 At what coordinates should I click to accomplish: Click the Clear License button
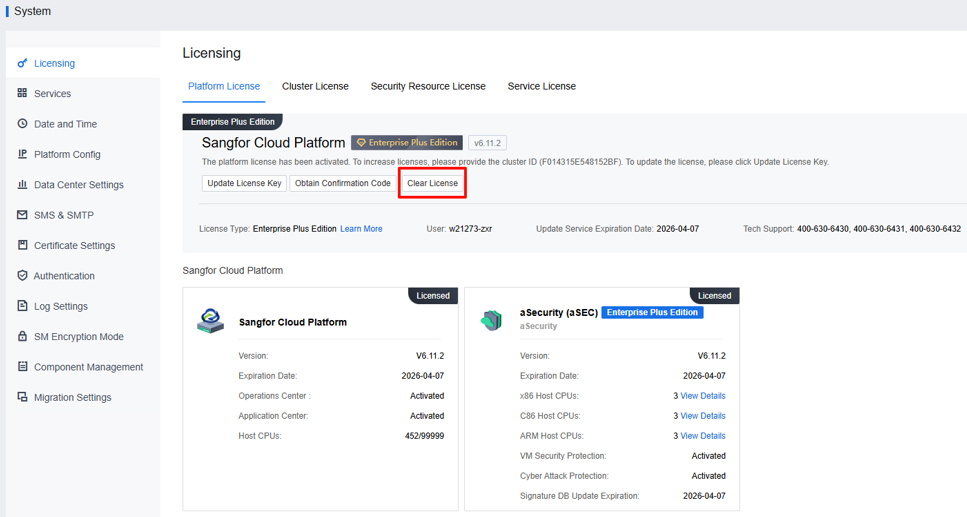432,183
